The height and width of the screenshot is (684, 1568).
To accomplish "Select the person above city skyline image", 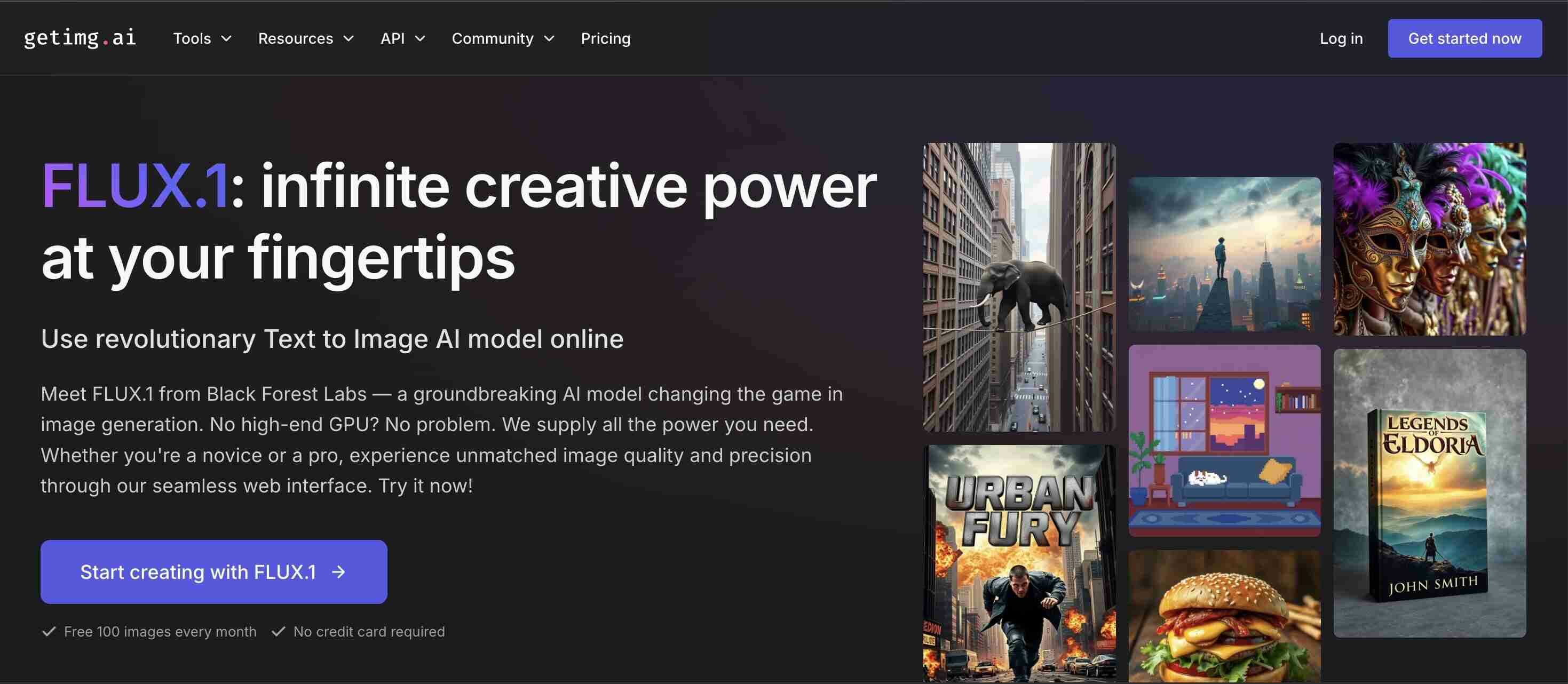I will [1224, 254].
